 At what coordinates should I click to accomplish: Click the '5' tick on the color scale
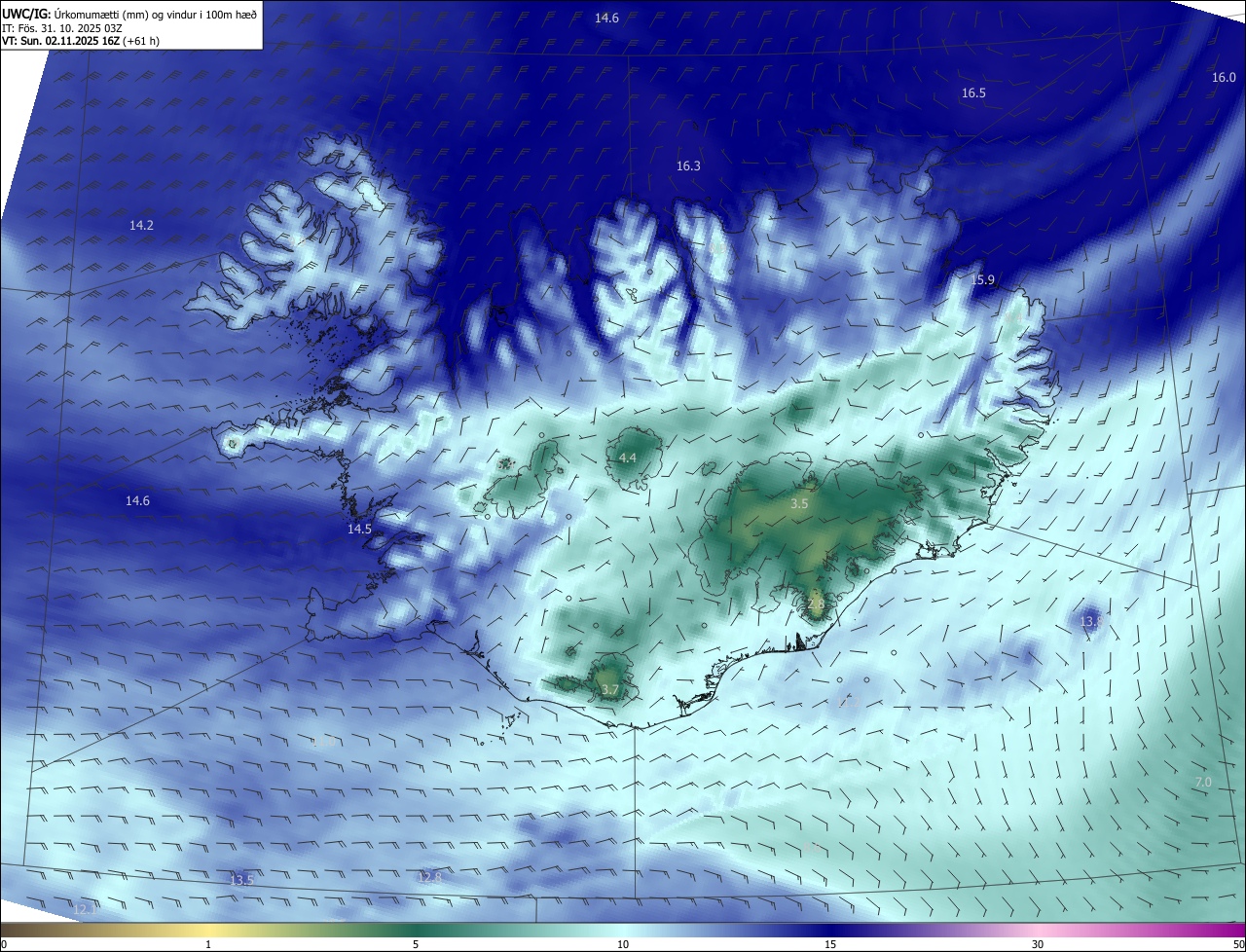coord(416,944)
